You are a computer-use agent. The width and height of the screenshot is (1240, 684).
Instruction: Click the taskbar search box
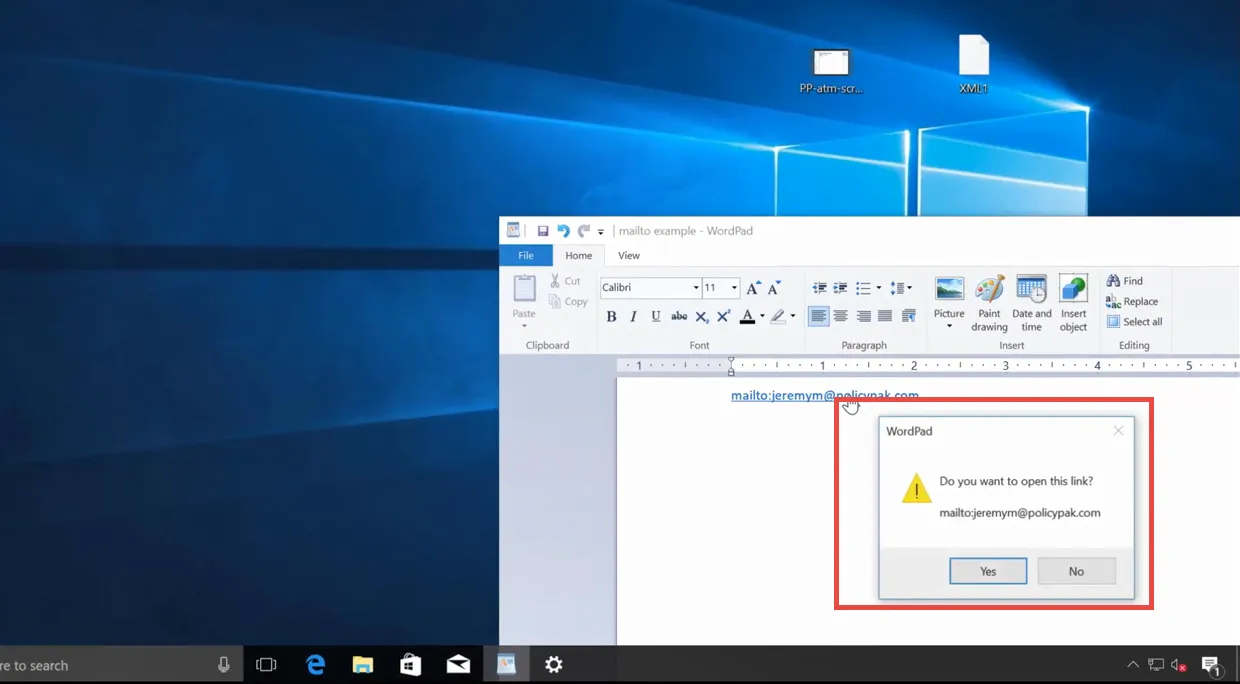click(120, 664)
